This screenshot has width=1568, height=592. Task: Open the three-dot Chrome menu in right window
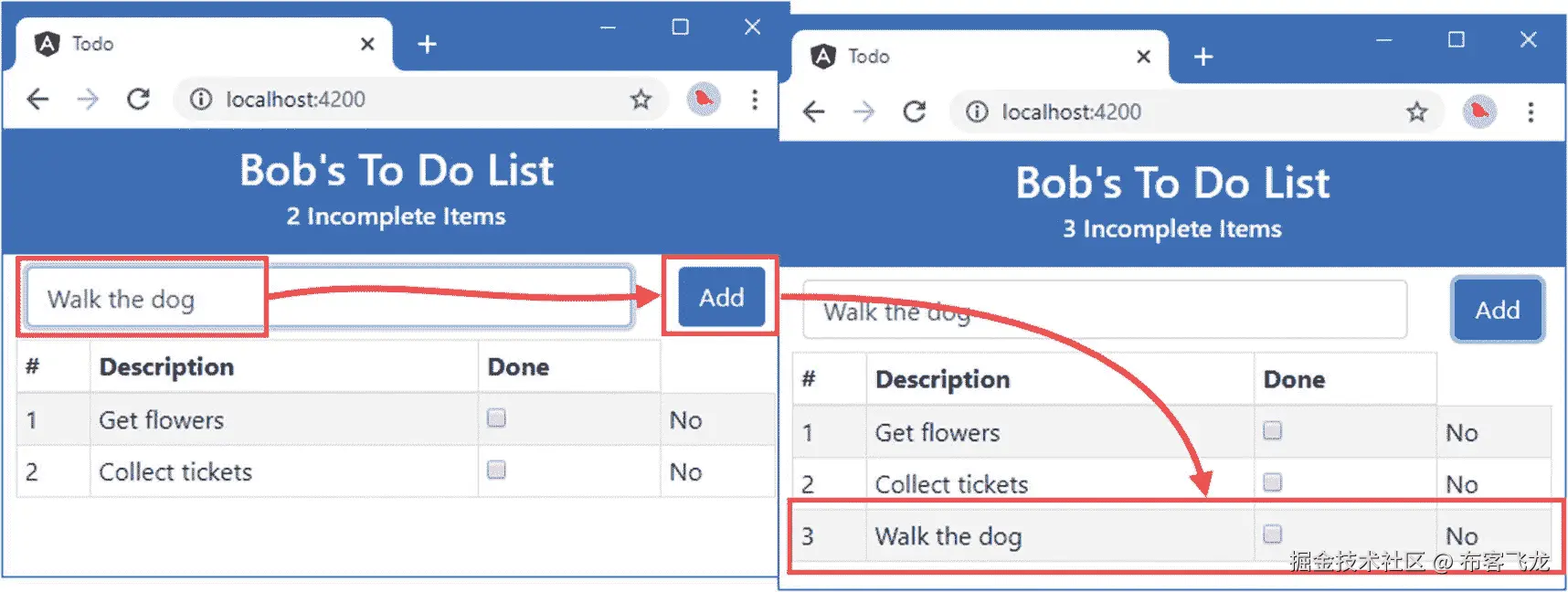coord(1530,111)
